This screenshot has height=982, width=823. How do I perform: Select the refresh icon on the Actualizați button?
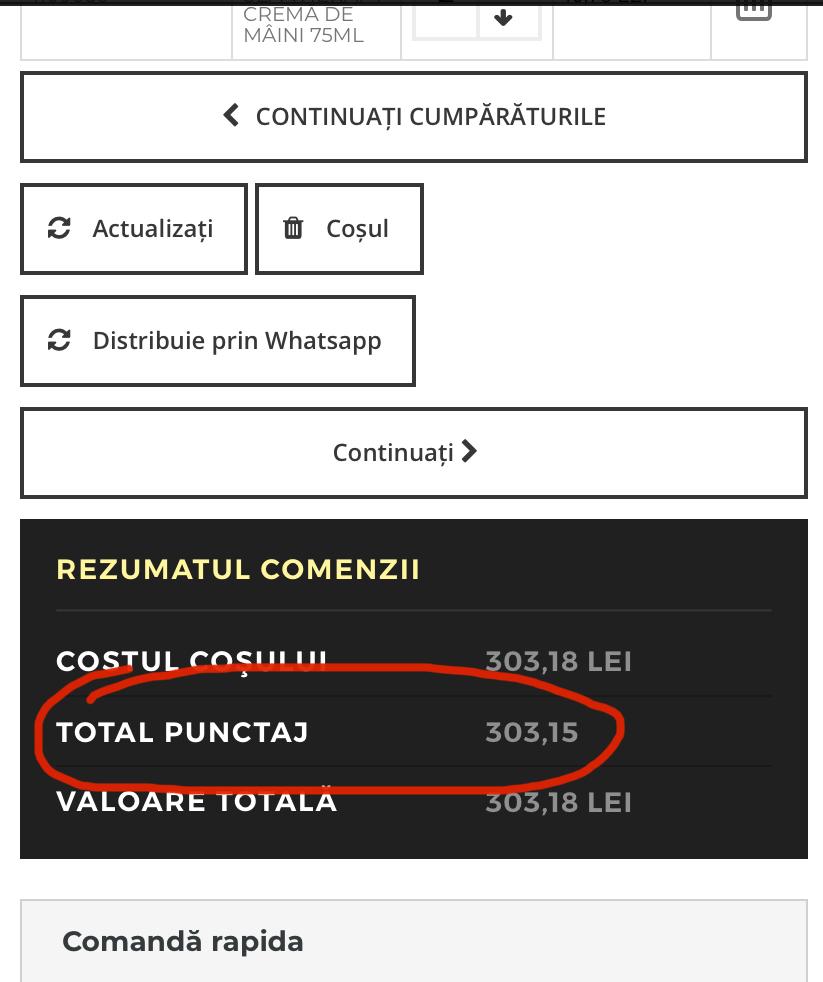tap(59, 228)
